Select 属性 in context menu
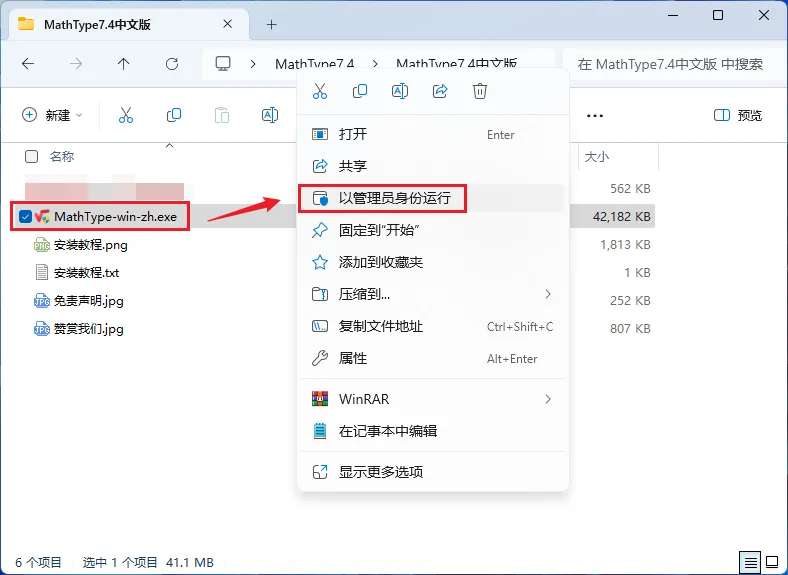 coord(432,358)
